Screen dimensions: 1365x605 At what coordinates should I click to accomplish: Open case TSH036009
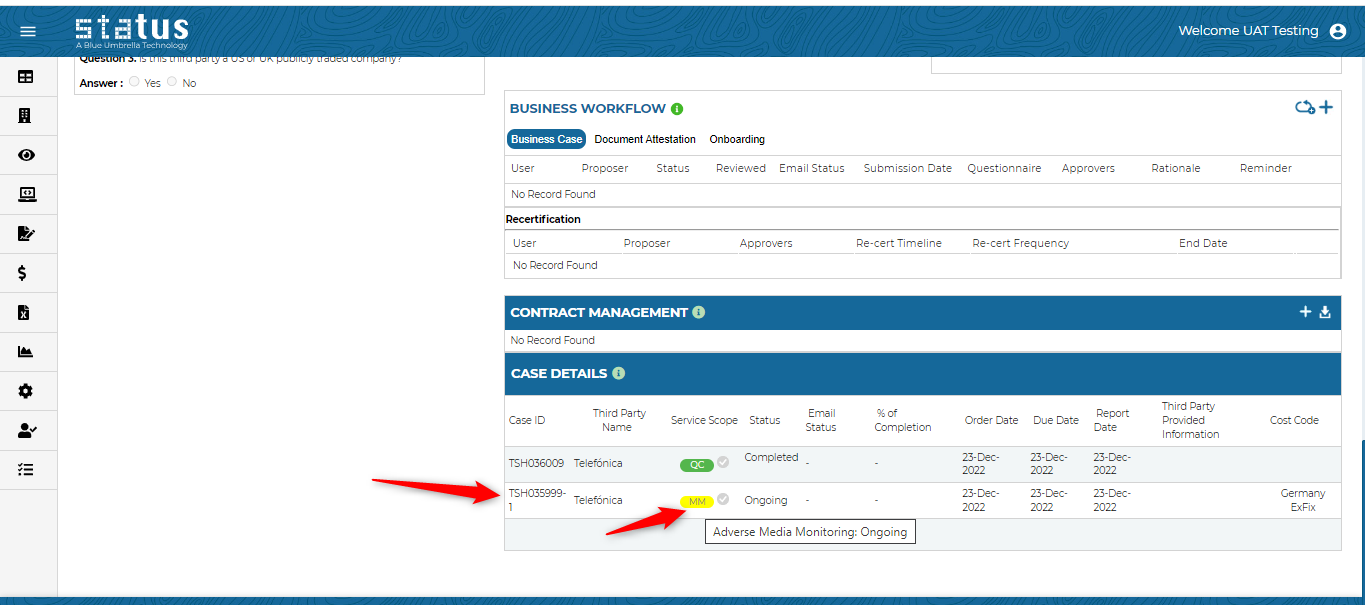click(x=536, y=463)
